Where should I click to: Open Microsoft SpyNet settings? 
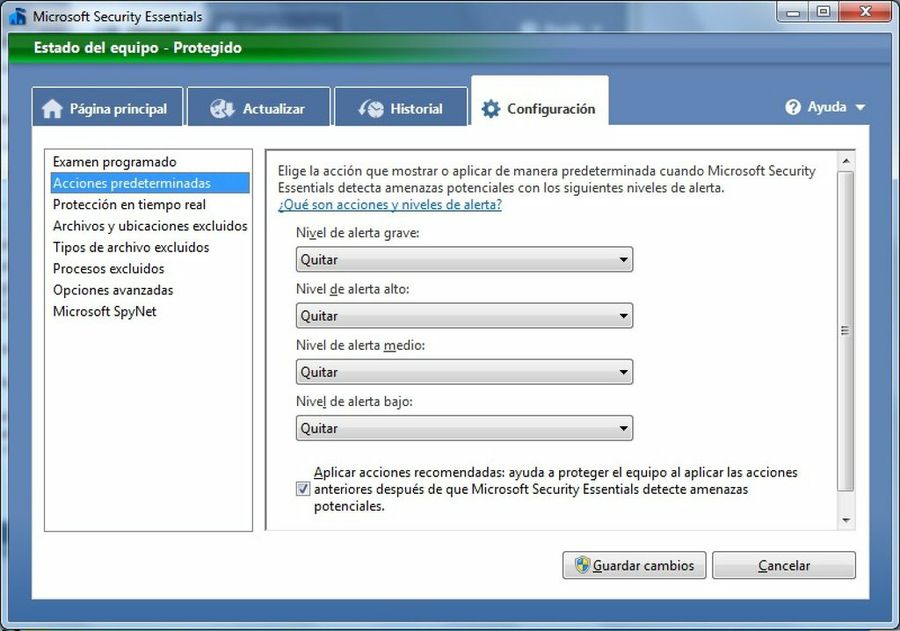click(x=104, y=311)
